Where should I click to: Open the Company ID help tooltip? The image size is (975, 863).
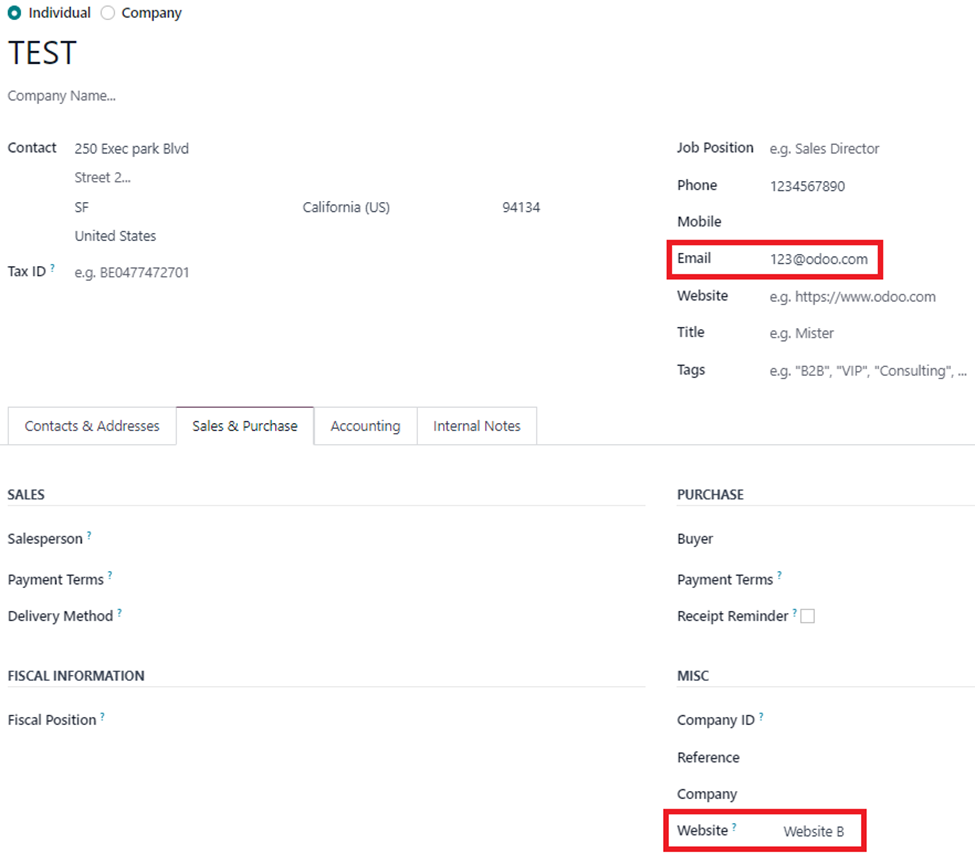(x=761, y=716)
